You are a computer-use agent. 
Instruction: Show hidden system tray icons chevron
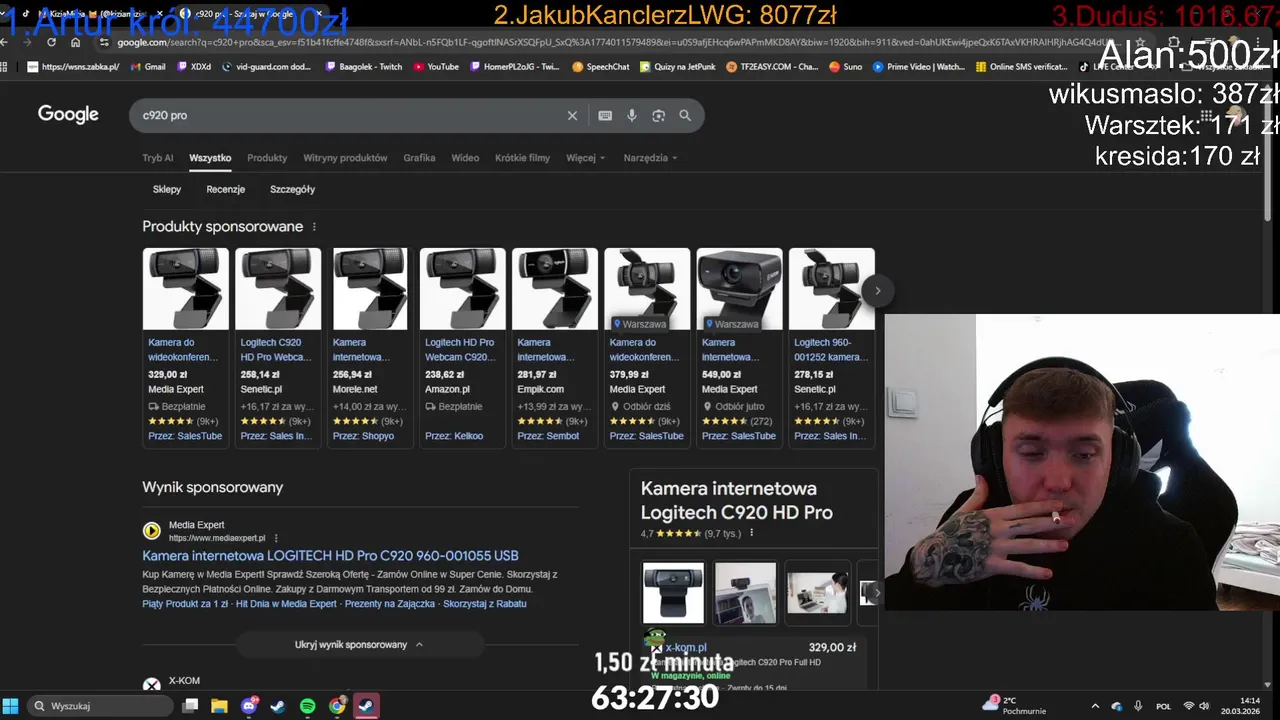[1095, 706]
